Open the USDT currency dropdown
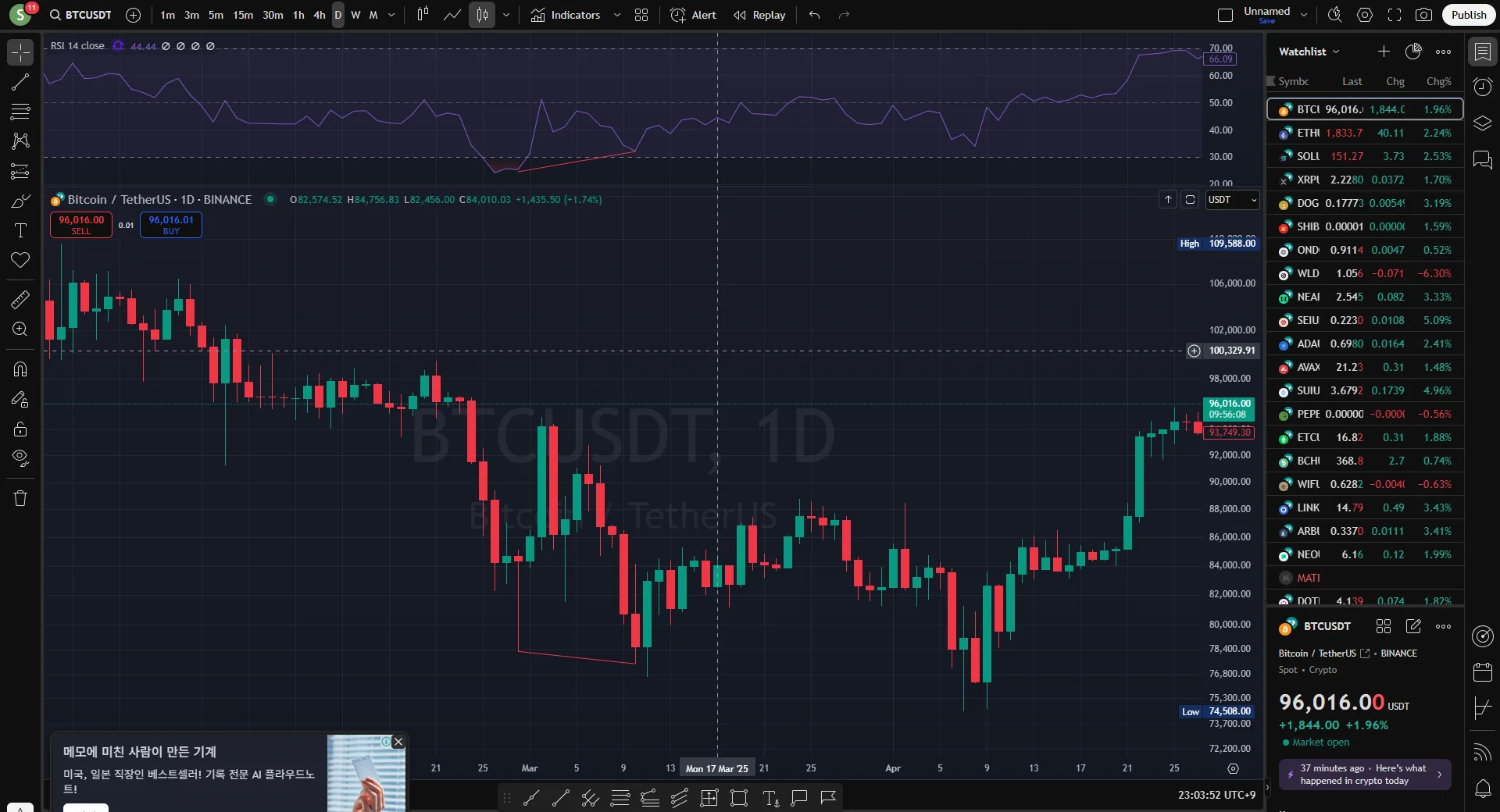Viewport: 1500px width, 812px height. (1232, 200)
